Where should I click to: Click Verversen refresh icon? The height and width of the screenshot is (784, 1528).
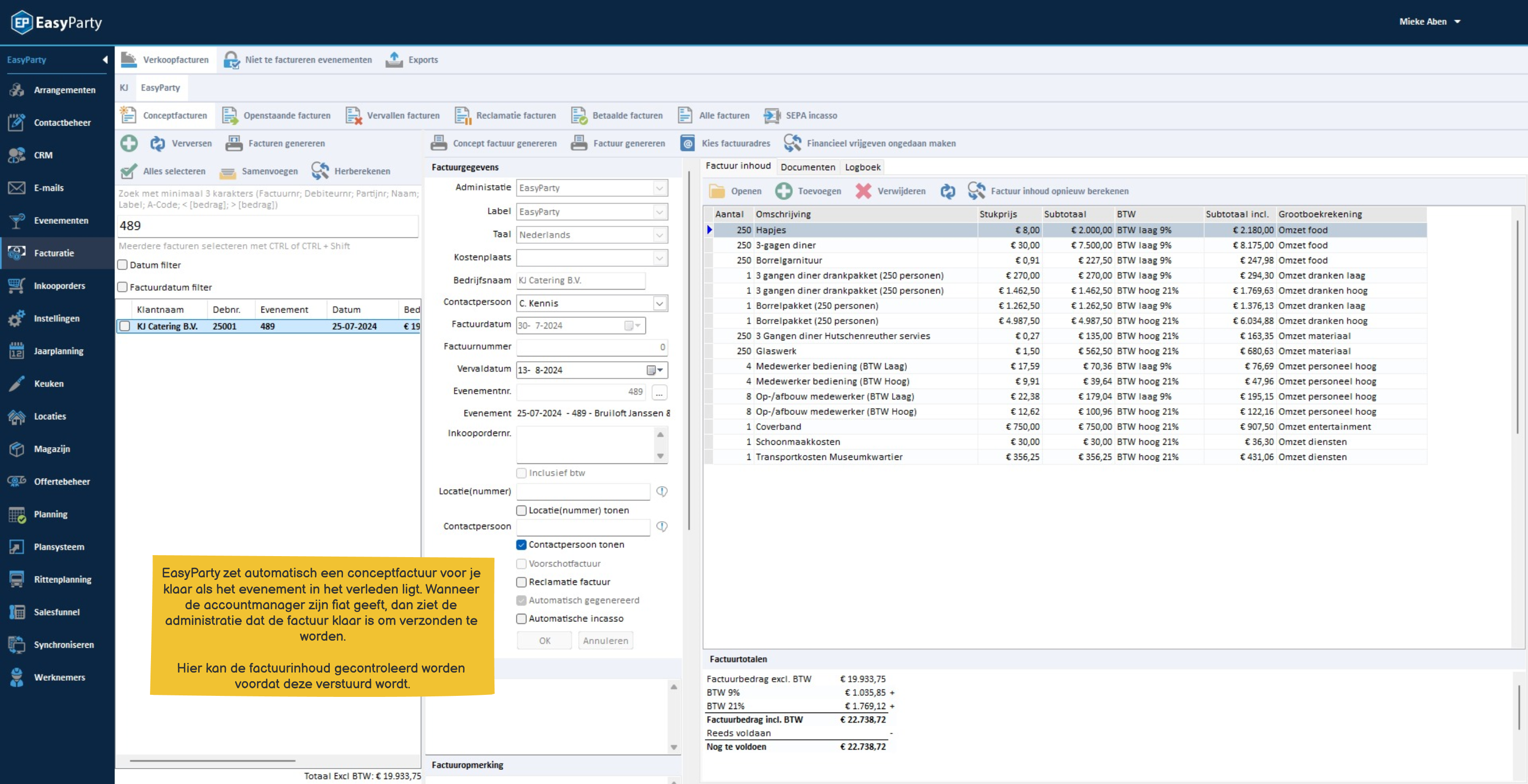tap(158, 143)
